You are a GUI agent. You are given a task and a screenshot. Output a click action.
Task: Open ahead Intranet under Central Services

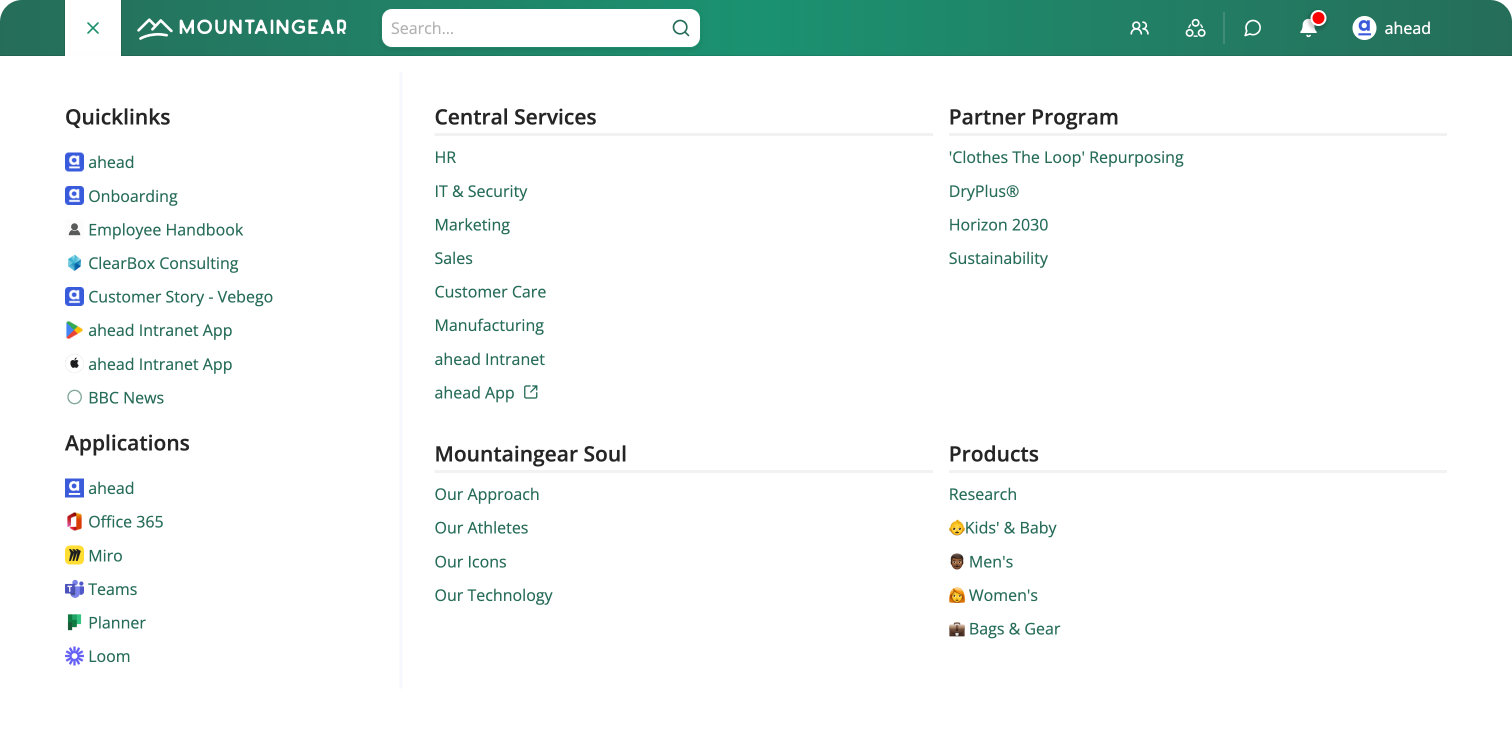(x=489, y=359)
